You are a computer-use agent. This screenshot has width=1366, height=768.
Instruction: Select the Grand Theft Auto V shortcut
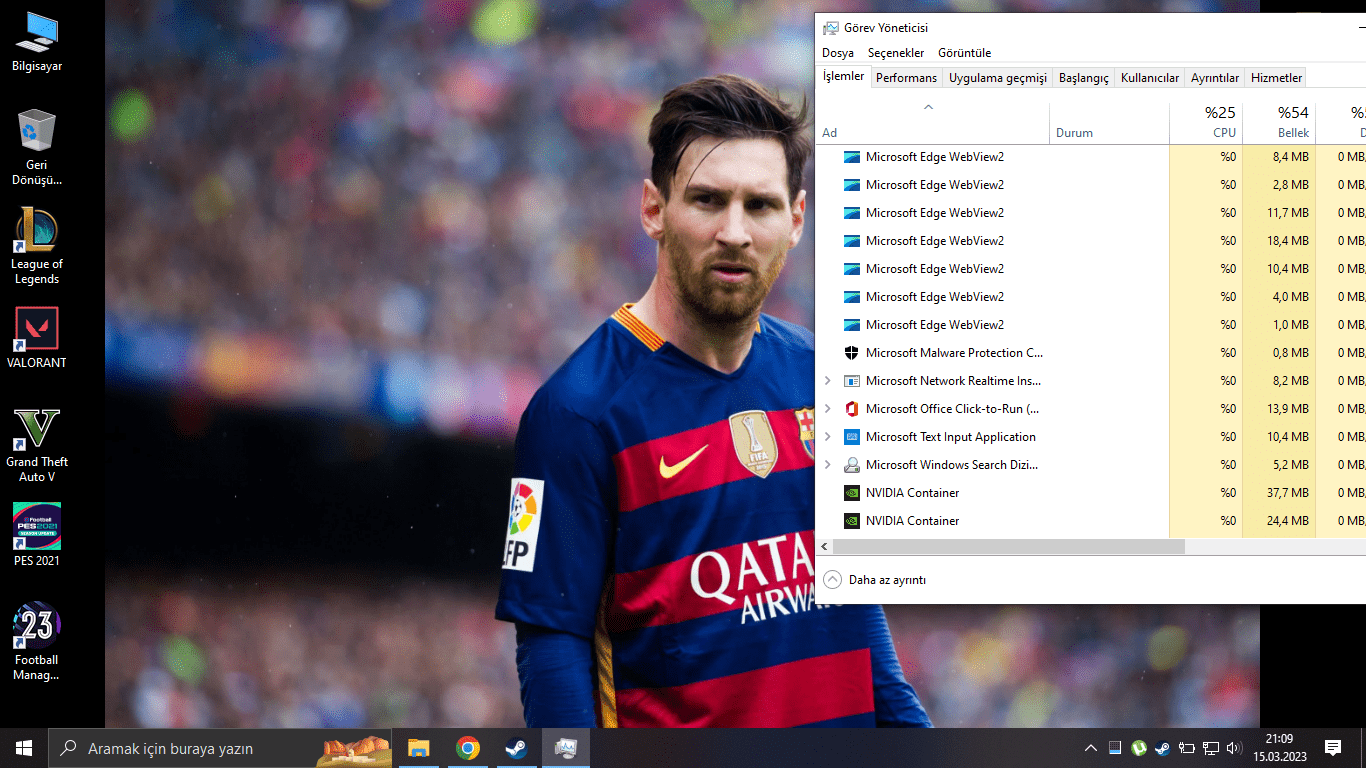click(x=37, y=444)
